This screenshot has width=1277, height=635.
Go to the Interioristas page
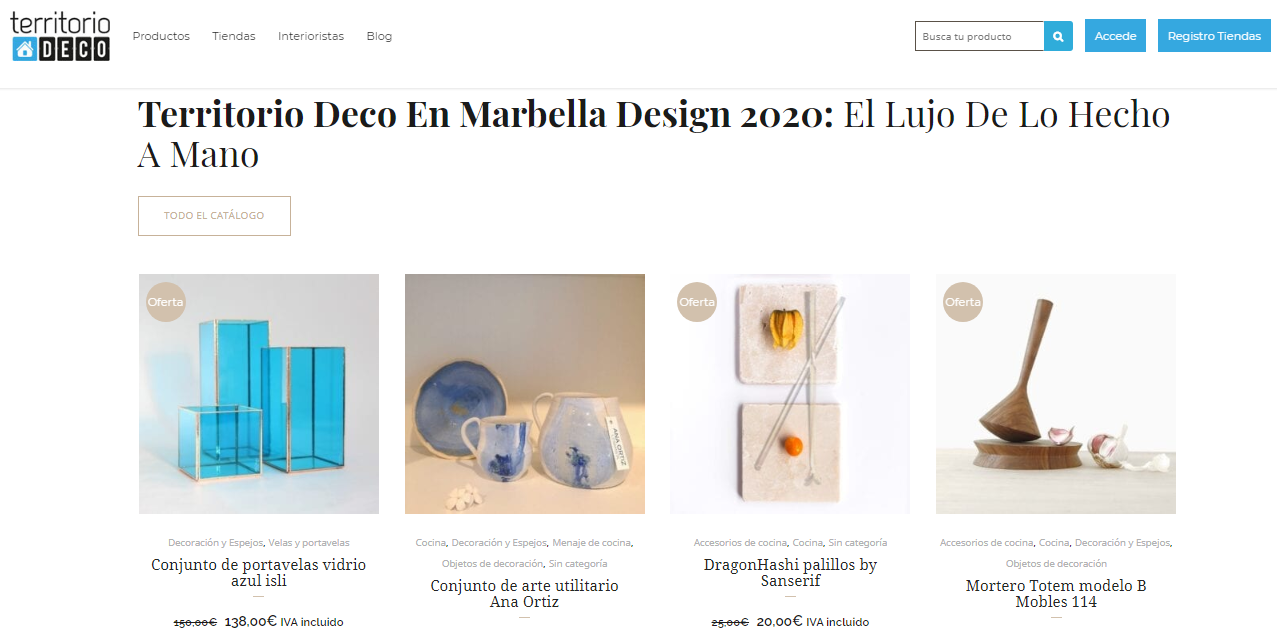point(311,36)
